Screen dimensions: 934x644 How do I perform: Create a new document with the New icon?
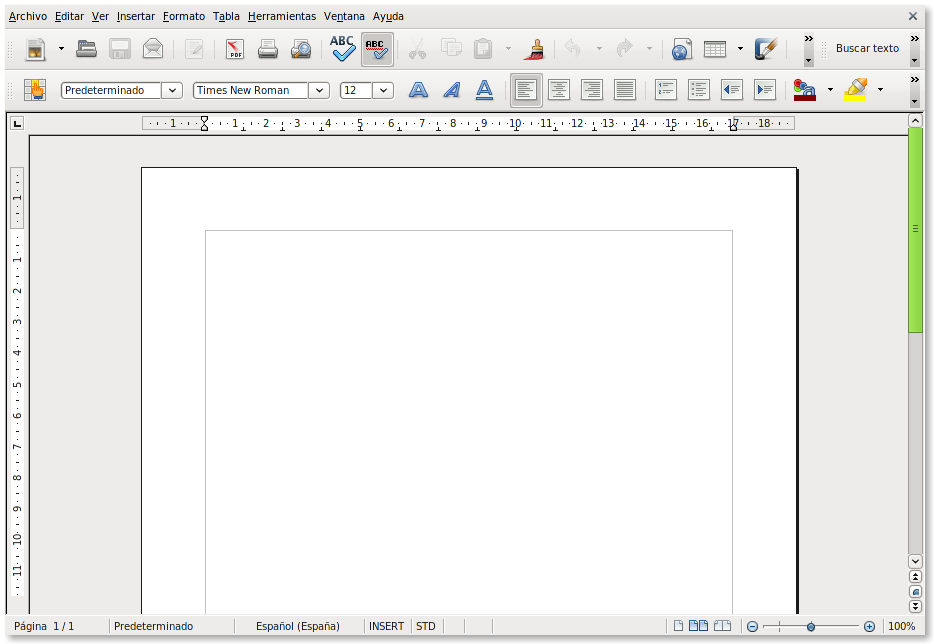click(x=36, y=49)
